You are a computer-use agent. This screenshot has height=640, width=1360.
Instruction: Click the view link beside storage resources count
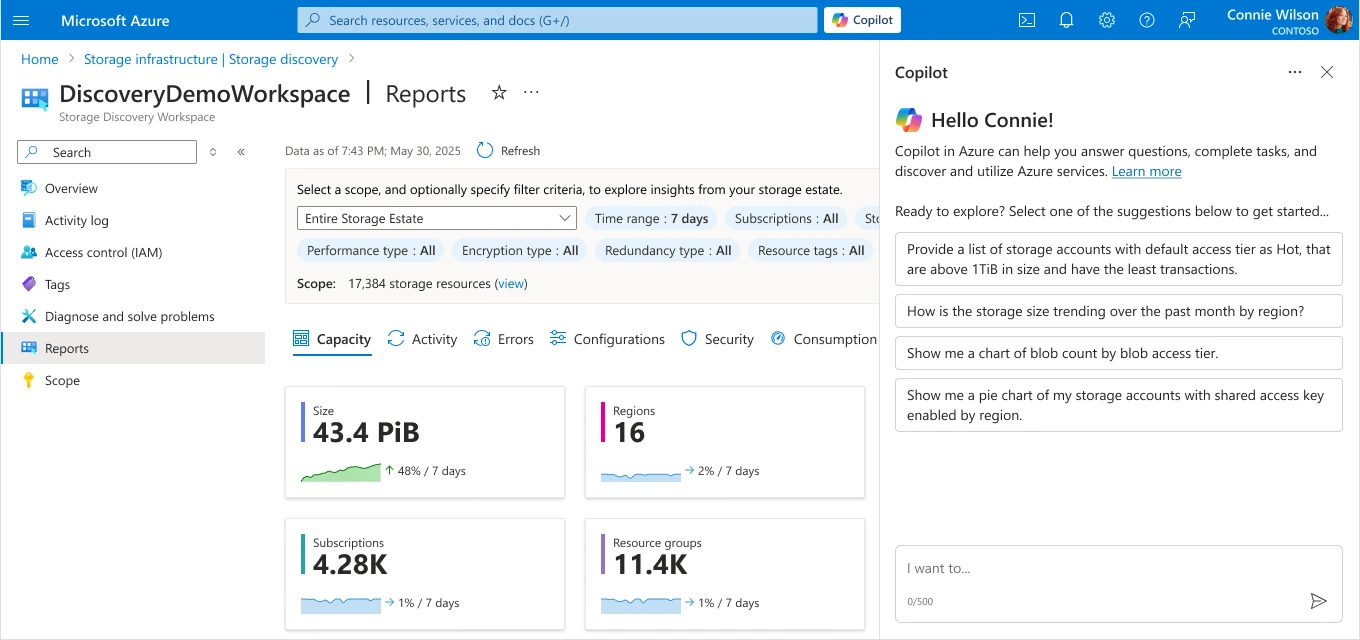pos(510,283)
